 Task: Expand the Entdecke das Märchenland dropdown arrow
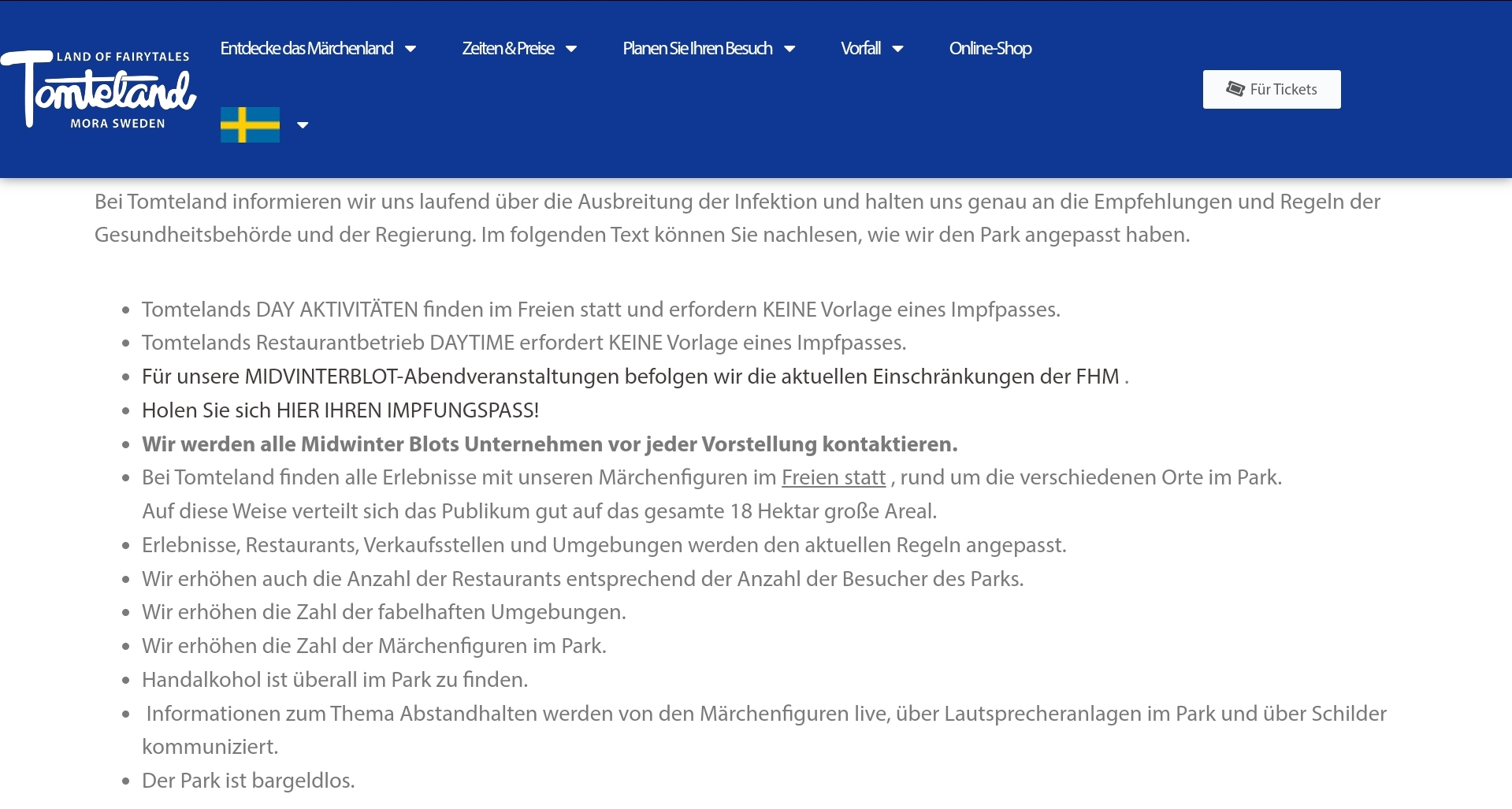(411, 49)
